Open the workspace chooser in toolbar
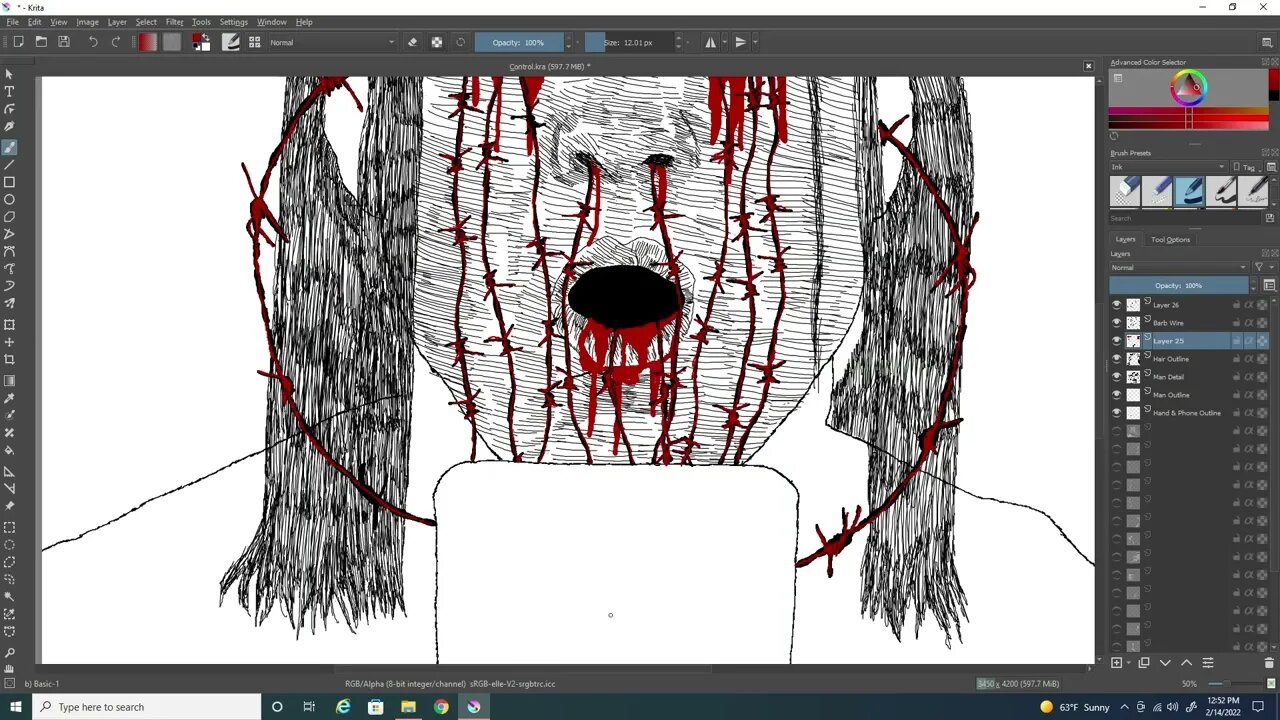 [1266, 42]
